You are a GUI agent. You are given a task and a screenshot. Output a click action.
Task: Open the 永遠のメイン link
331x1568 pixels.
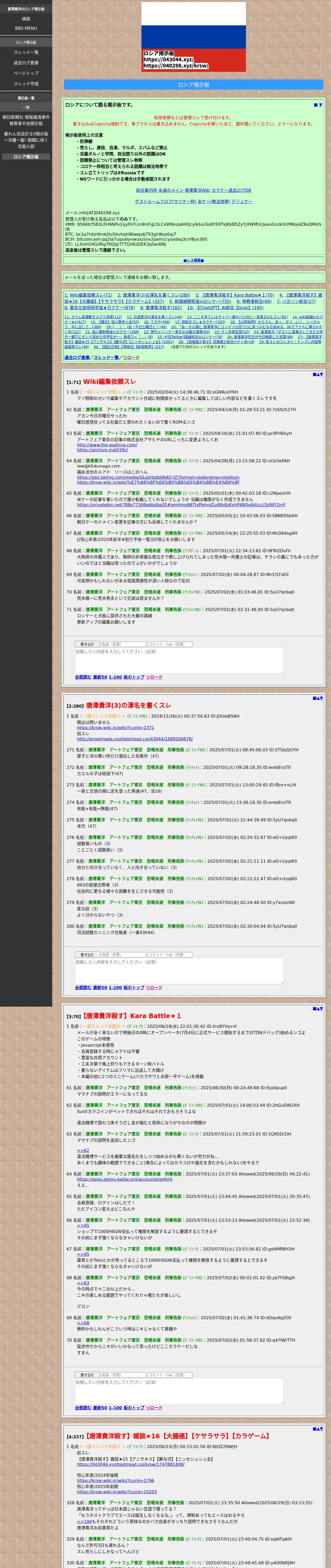tap(170, 191)
